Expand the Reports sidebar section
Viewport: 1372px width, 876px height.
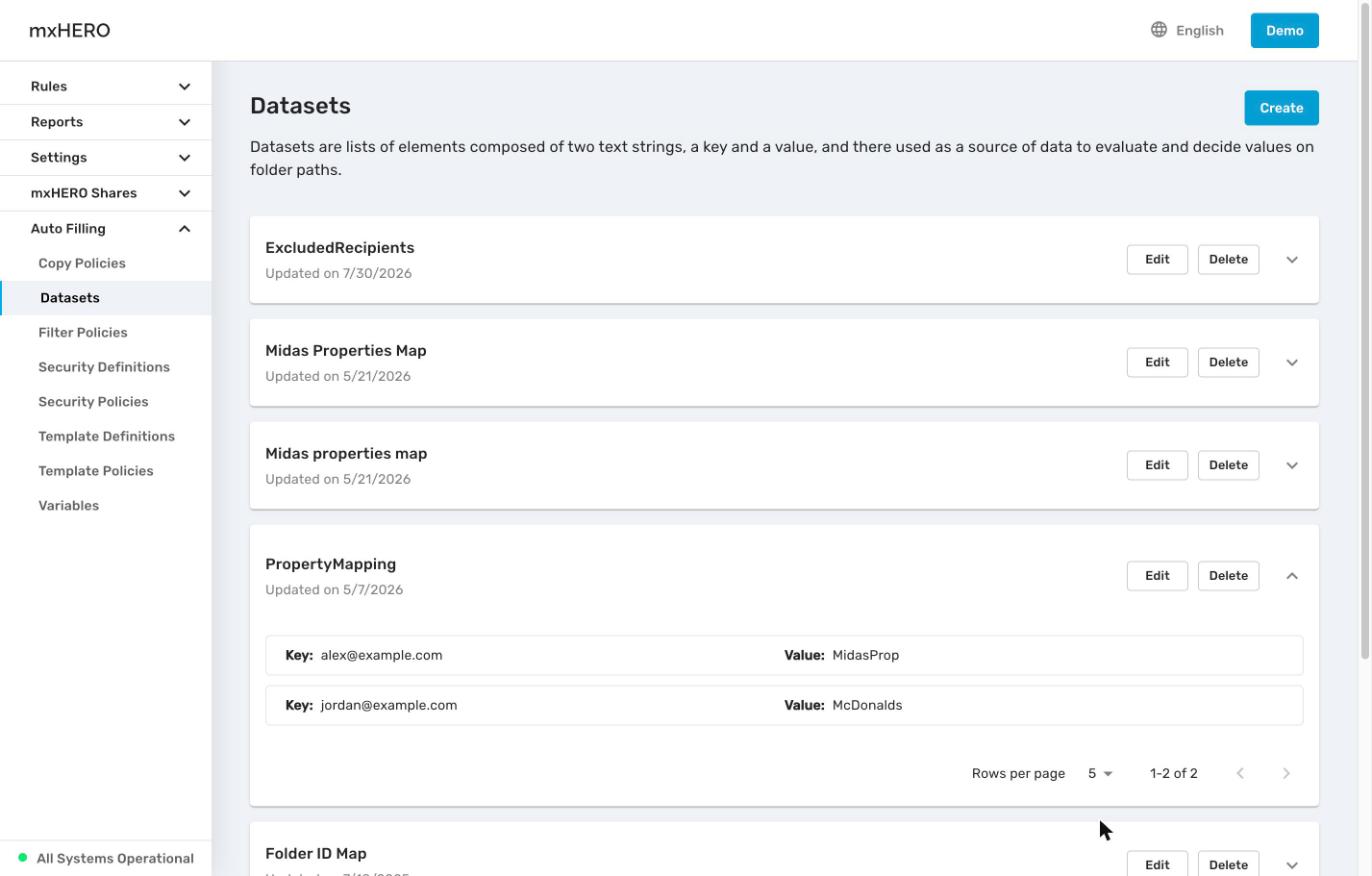click(x=106, y=122)
